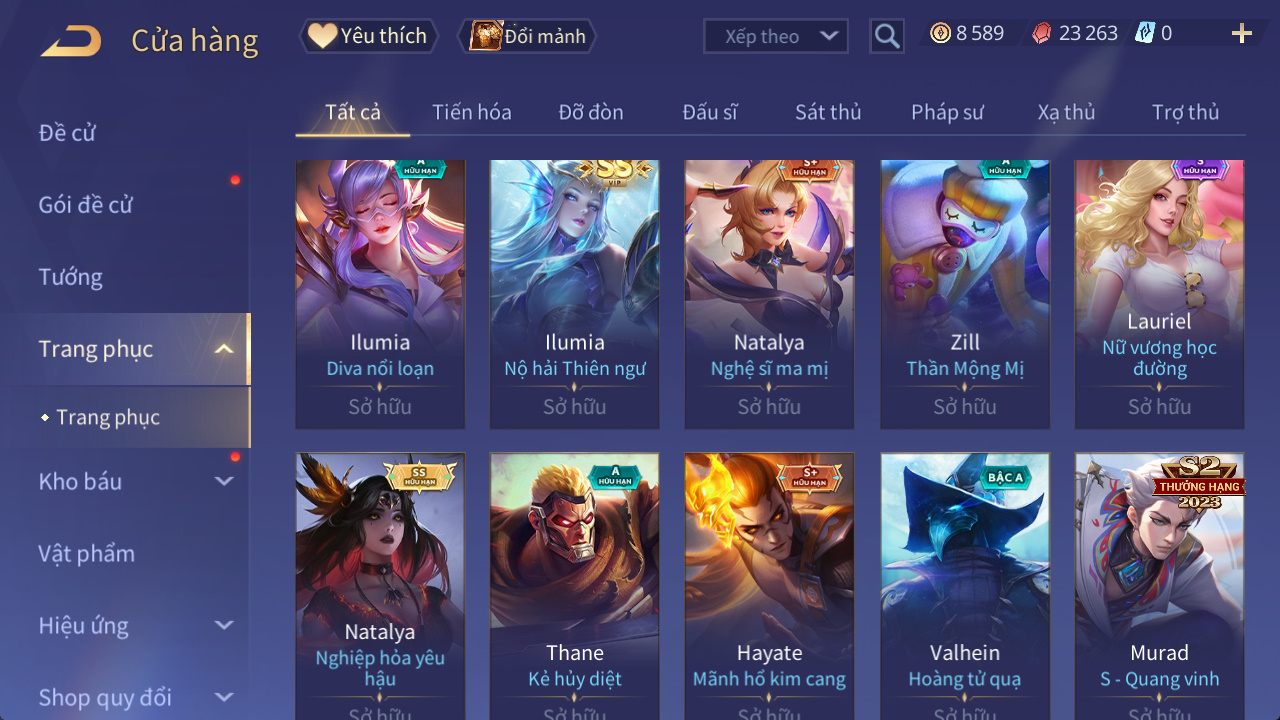
Task: Expand the Hiệu ứng sidebar section
Action: pyautogui.click(x=224, y=625)
